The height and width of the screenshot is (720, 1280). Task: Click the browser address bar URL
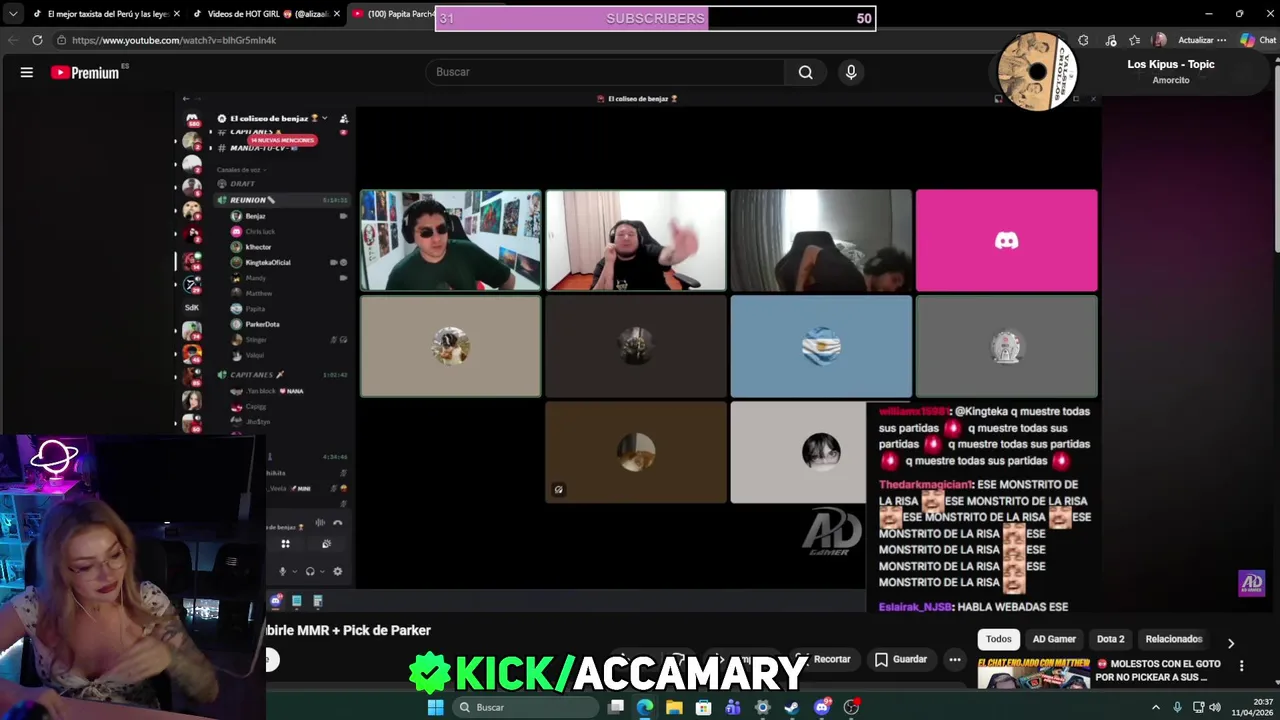(x=174, y=40)
